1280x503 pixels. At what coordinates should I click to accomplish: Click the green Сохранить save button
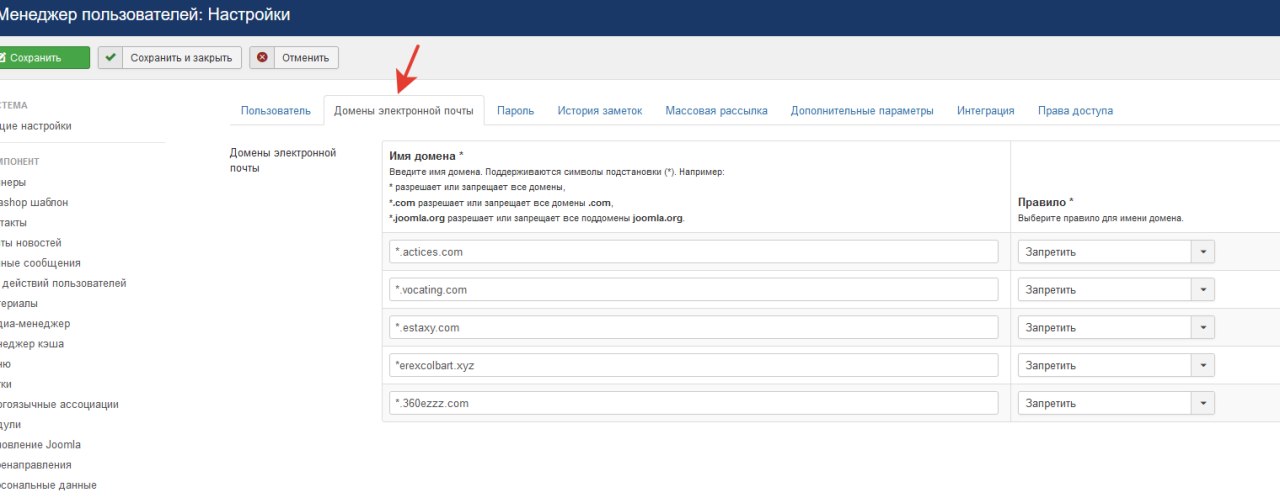(x=44, y=58)
